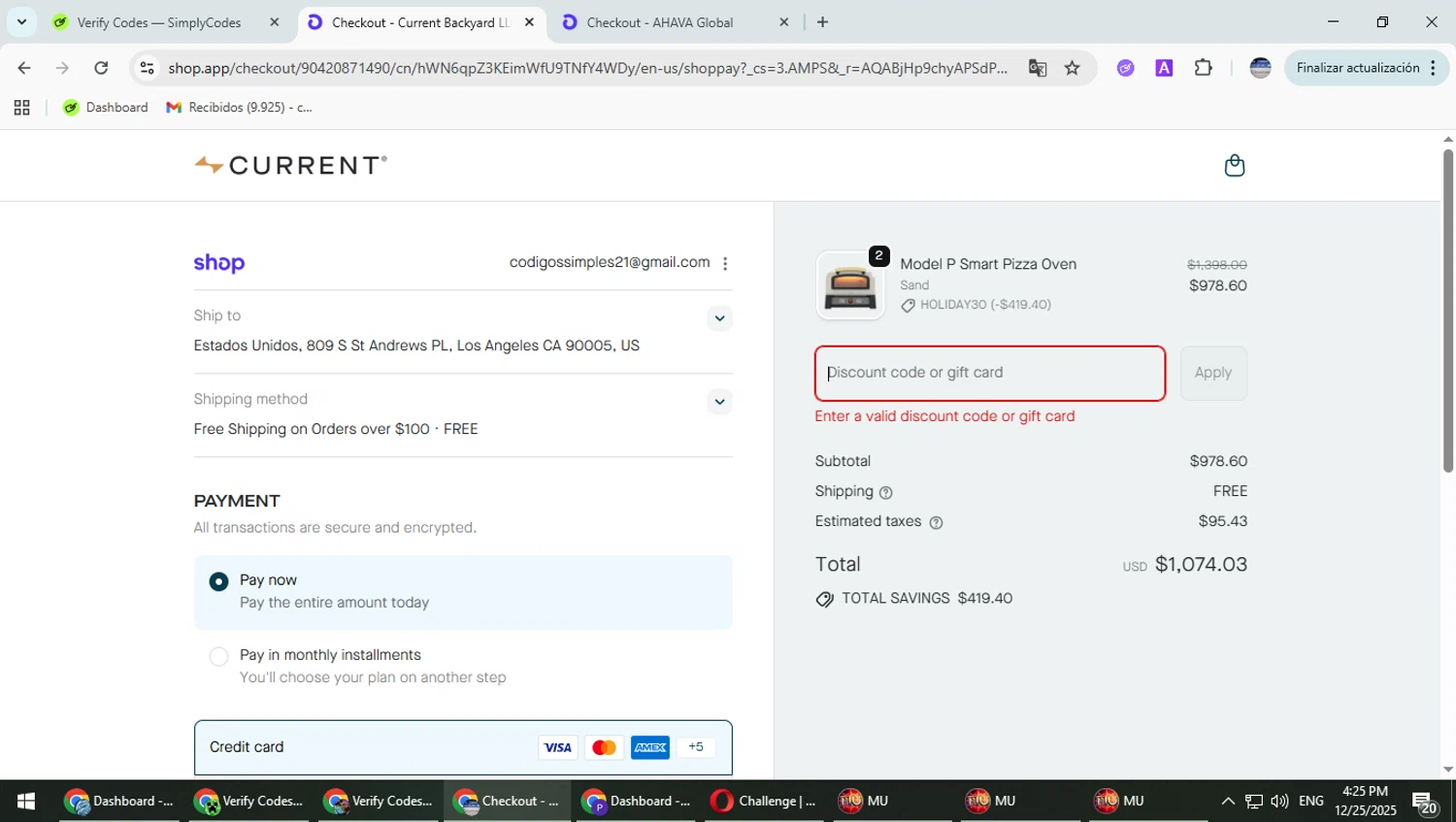View site information icon in address bar
This screenshot has width=1456, height=822.
pyautogui.click(x=147, y=68)
